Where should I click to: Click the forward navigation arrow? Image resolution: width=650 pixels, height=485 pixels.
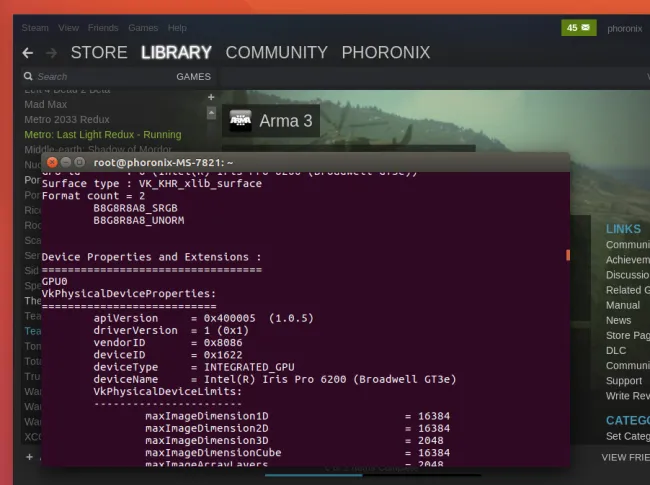(50, 53)
